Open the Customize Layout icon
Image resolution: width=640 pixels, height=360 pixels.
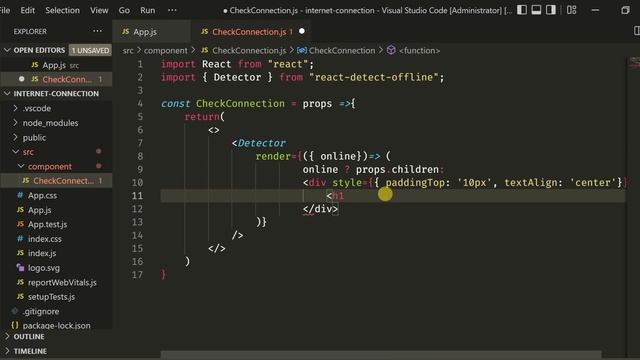(x=571, y=10)
